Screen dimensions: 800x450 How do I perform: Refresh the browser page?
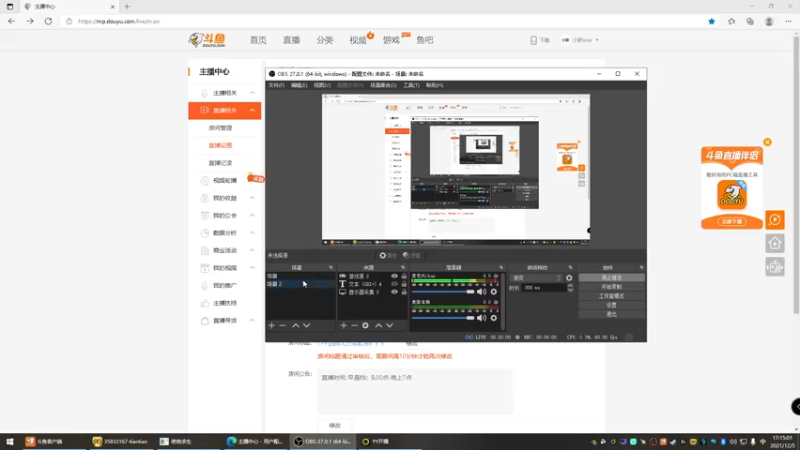pyautogui.click(x=48, y=21)
